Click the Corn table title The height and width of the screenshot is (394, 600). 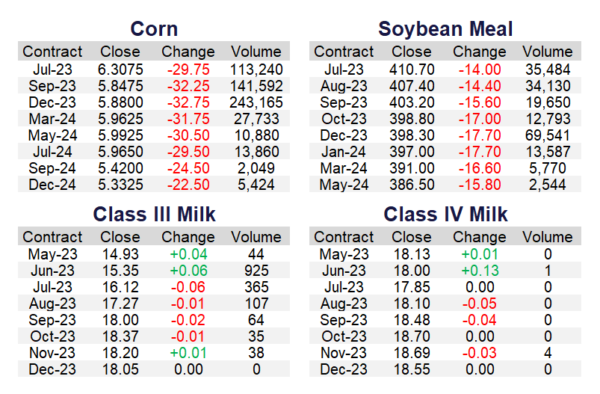(154, 29)
